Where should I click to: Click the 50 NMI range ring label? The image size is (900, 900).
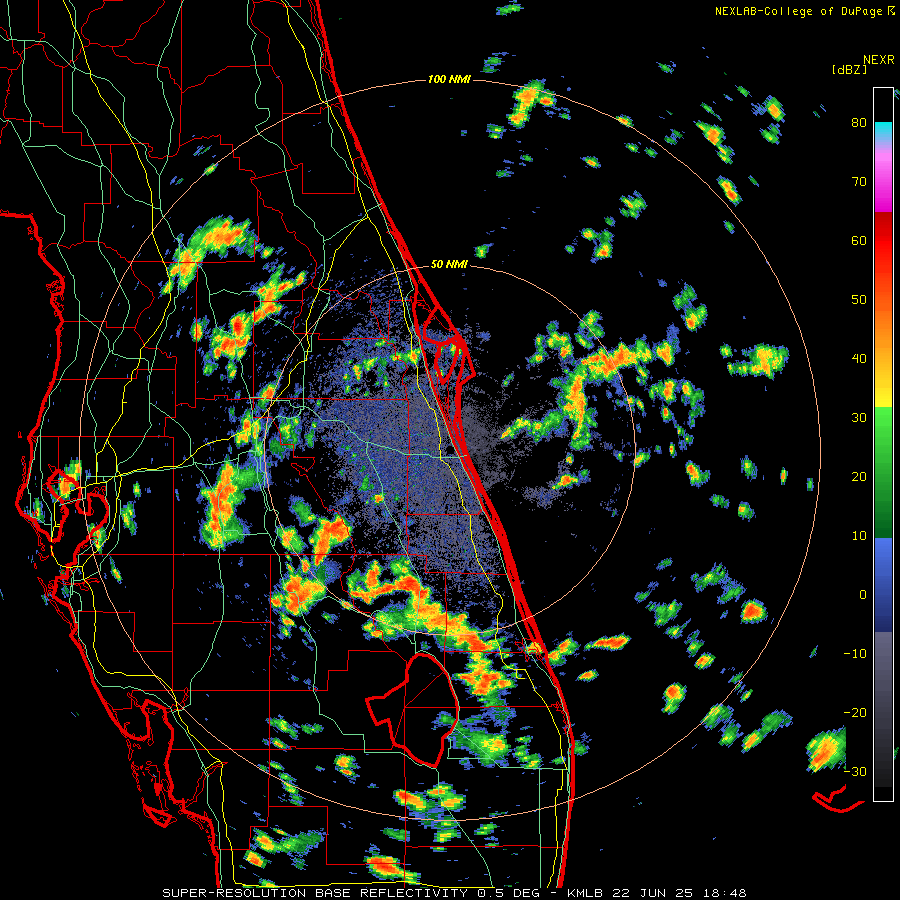pyautogui.click(x=449, y=264)
